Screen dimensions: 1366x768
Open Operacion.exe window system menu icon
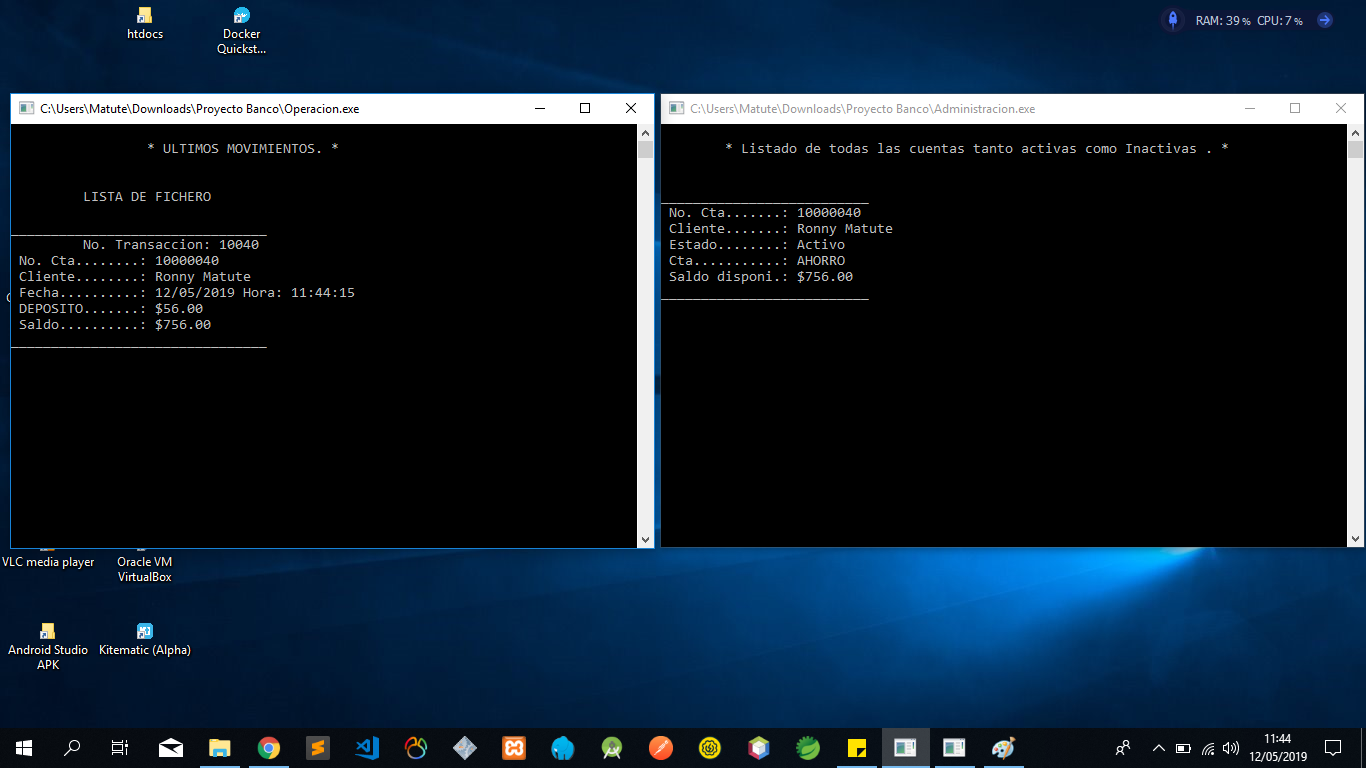point(26,109)
